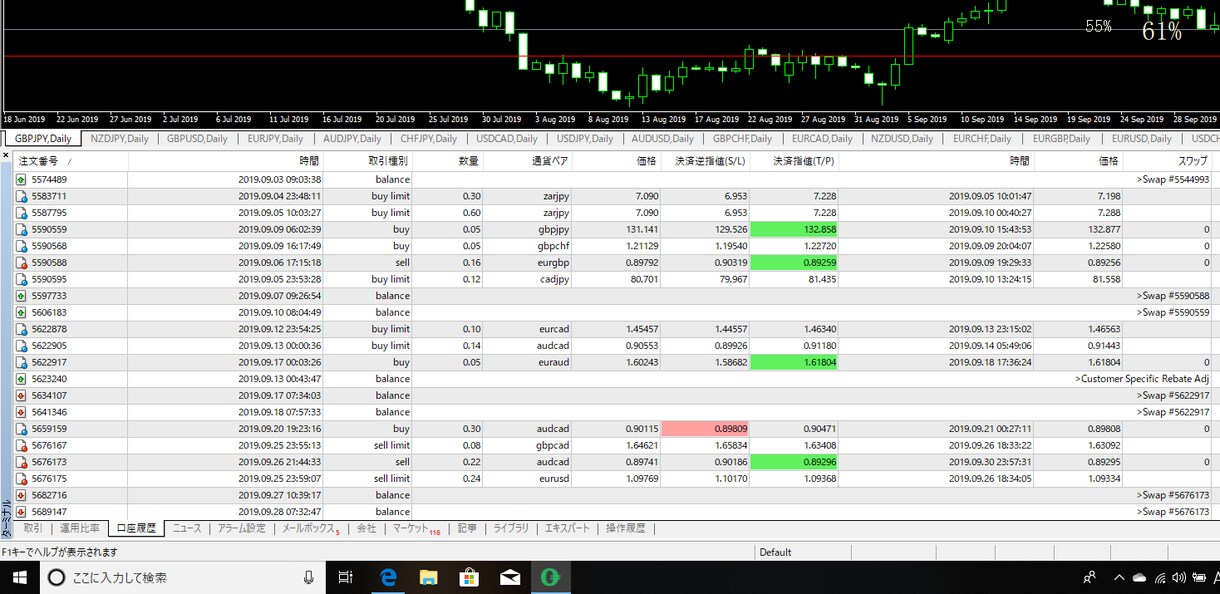This screenshot has height=594, width=1220.
Task: Launch Microsoft Edge from the taskbar
Action: click(388, 577)
